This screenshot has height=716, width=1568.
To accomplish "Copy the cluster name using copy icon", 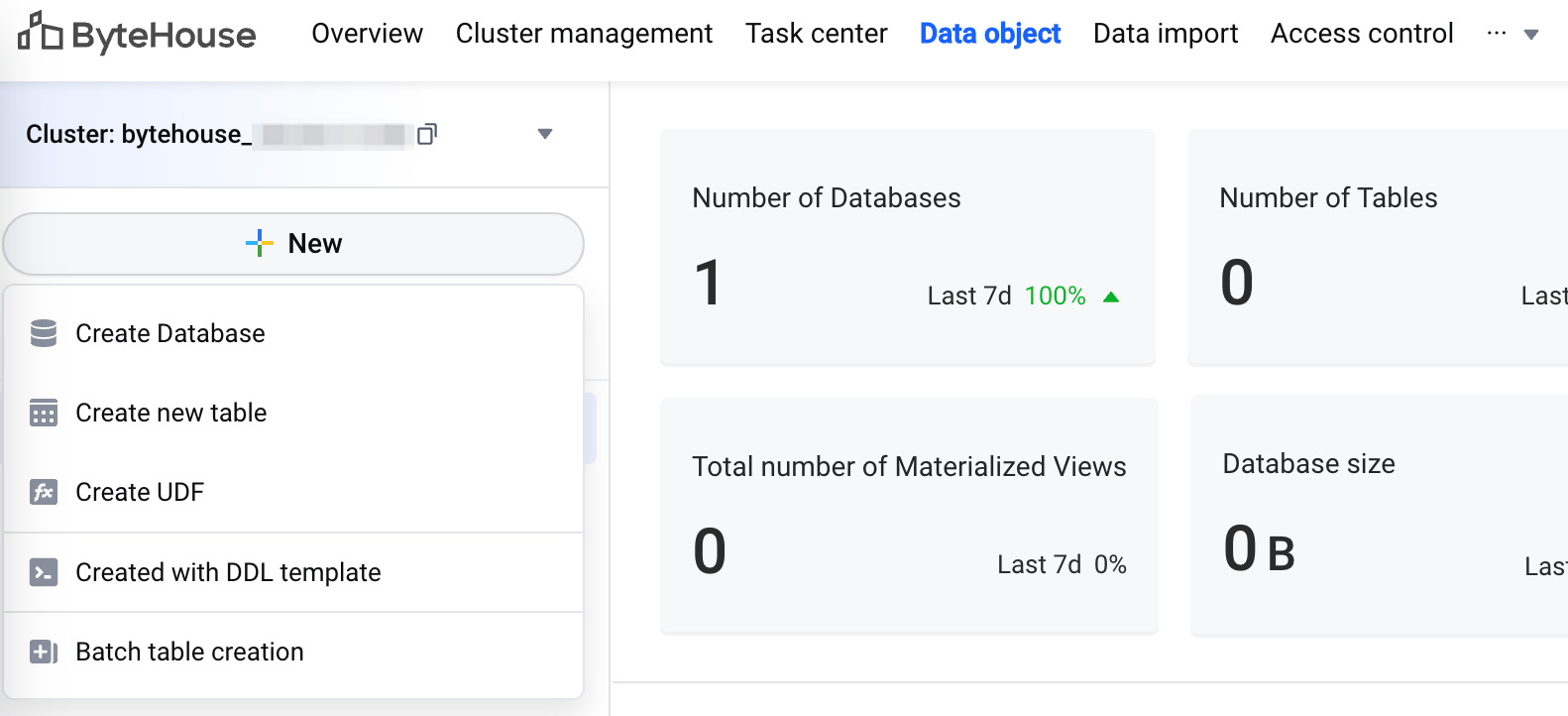I will tap(427, 134).
